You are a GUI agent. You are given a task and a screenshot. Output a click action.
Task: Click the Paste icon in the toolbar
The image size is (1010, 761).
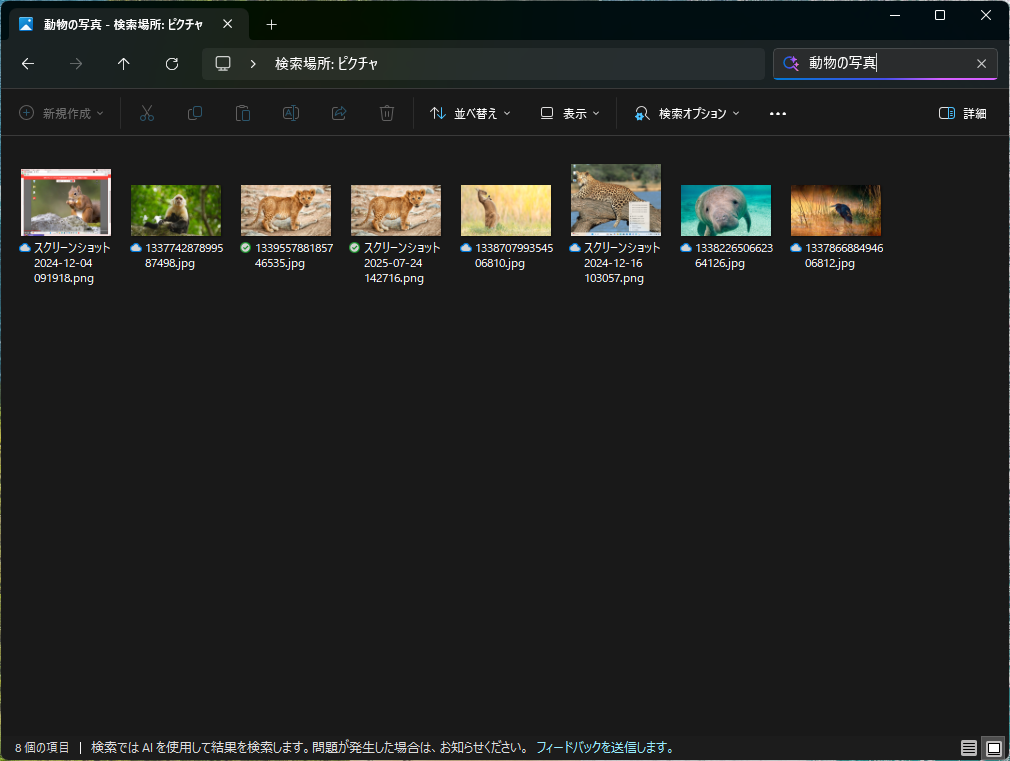point(243,113)
